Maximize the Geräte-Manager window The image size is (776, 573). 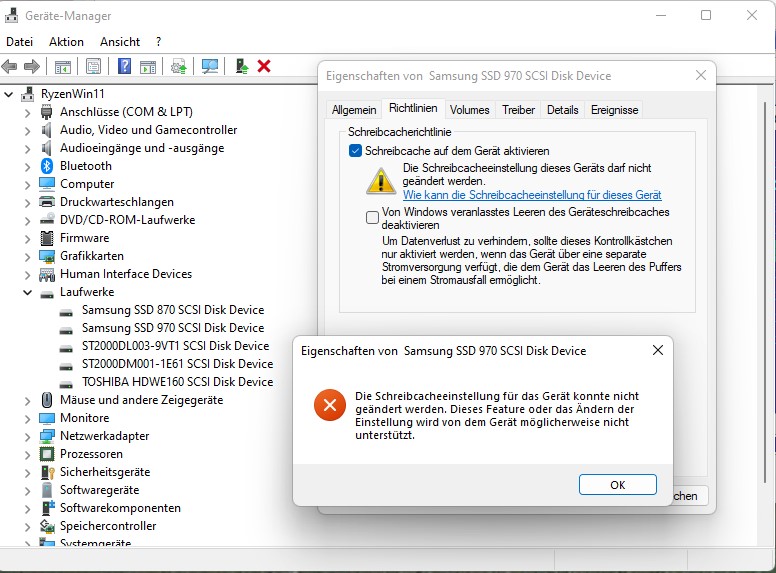tap(706, 15)
